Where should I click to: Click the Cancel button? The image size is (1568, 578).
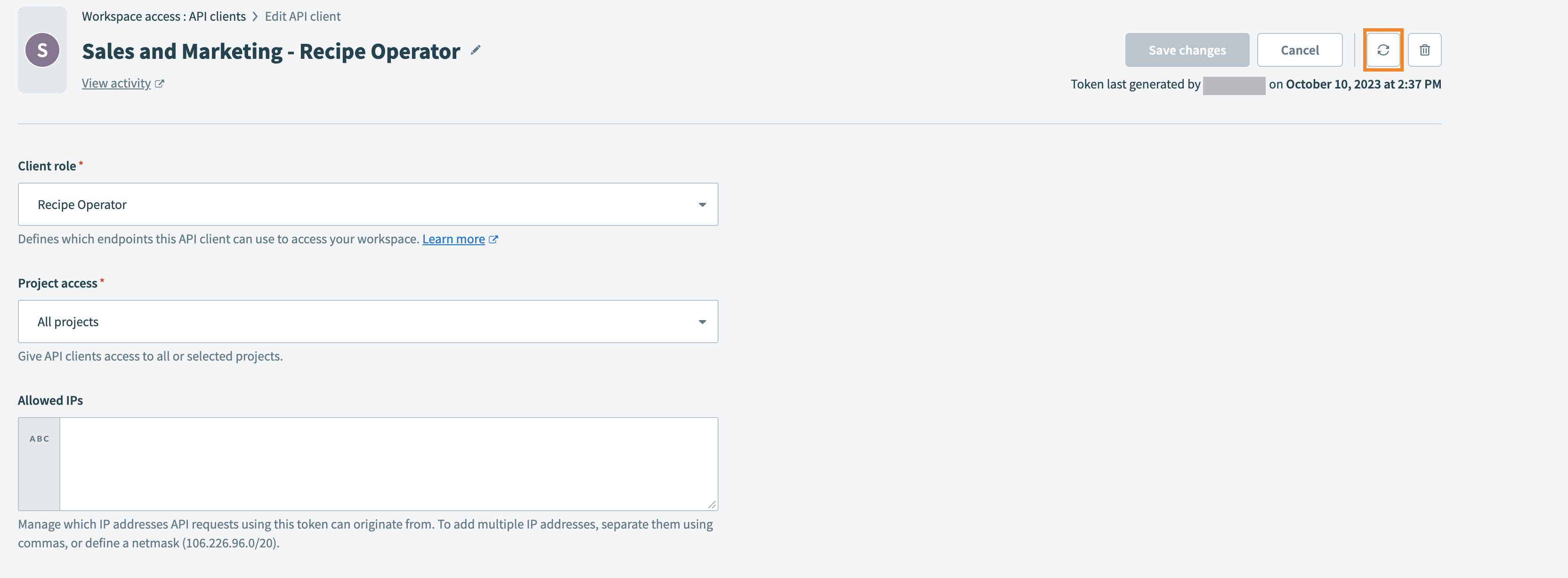tap(1300, 50)
